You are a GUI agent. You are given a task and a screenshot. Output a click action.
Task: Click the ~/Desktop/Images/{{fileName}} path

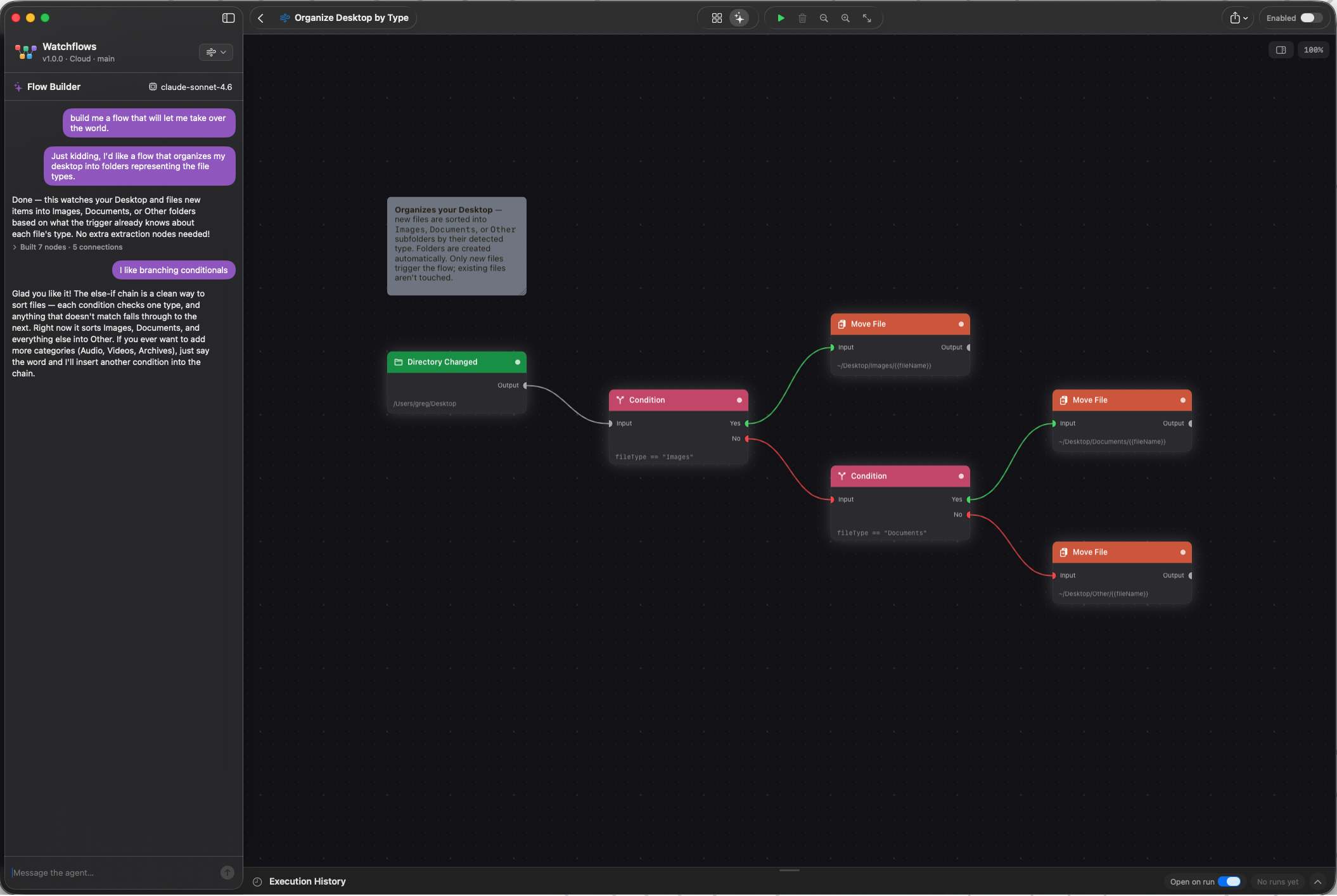click(x=884, y=366)
